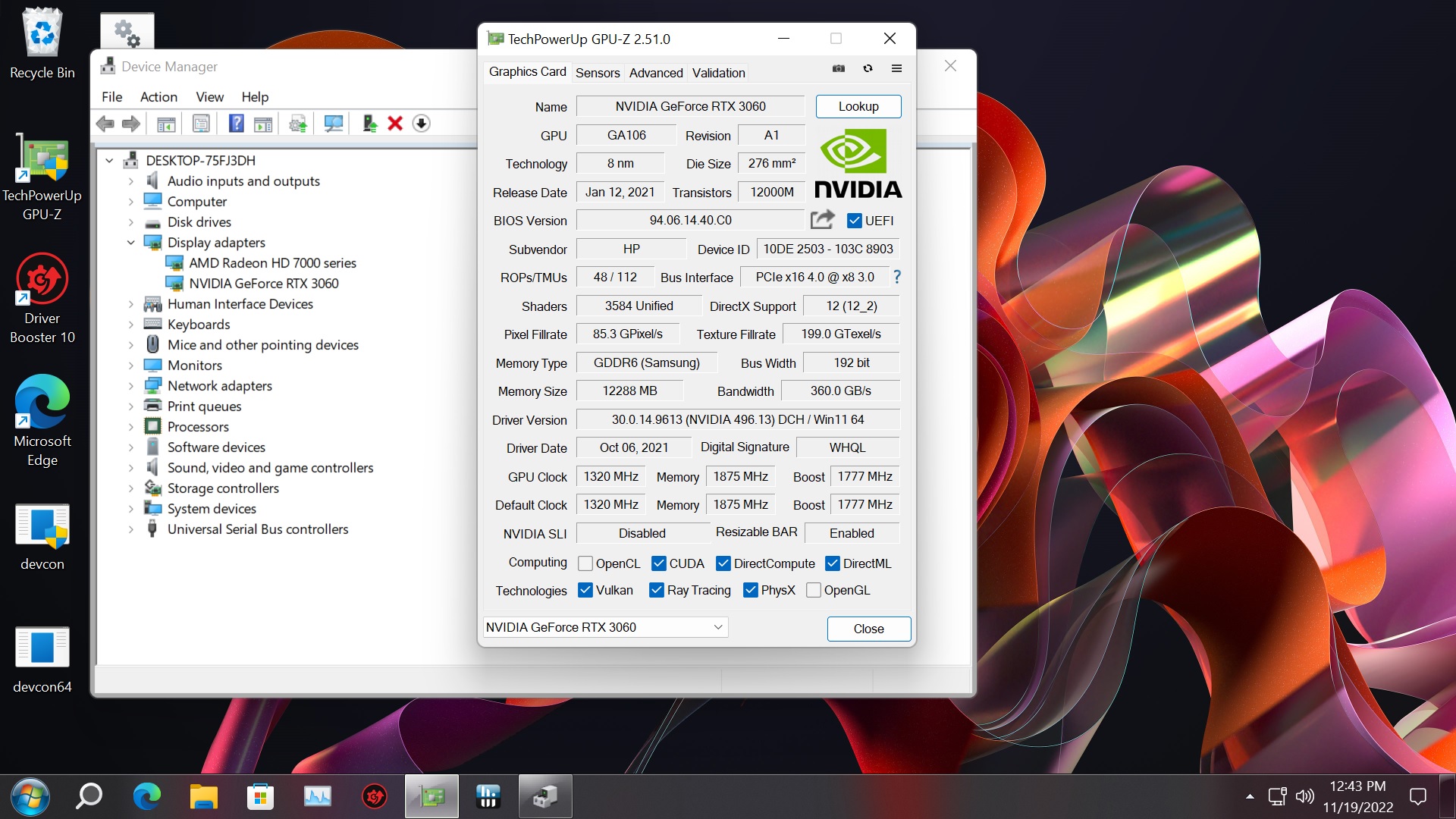Toggle the DirectCompute checkbox
The width and height of the screenshot is (1456, 819).
click(723, 563)
